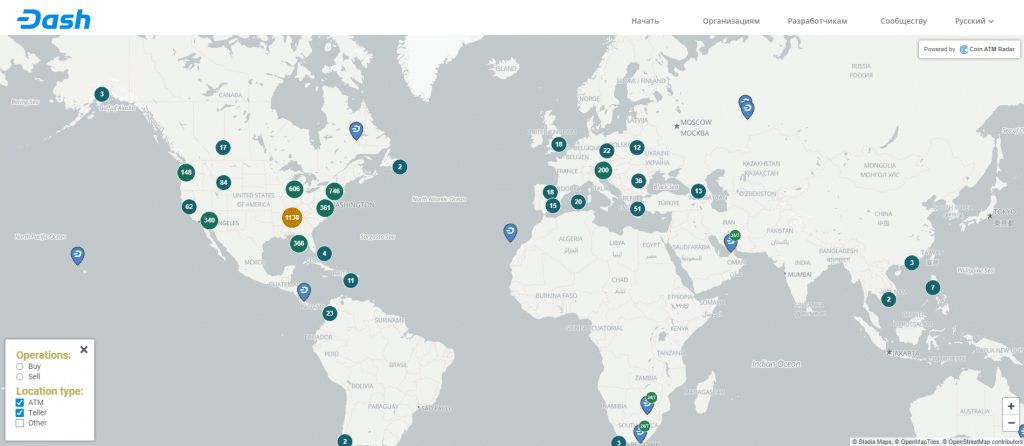Click the Dash logo in the header
The image size is (1024, 446).
pos(54,20)
